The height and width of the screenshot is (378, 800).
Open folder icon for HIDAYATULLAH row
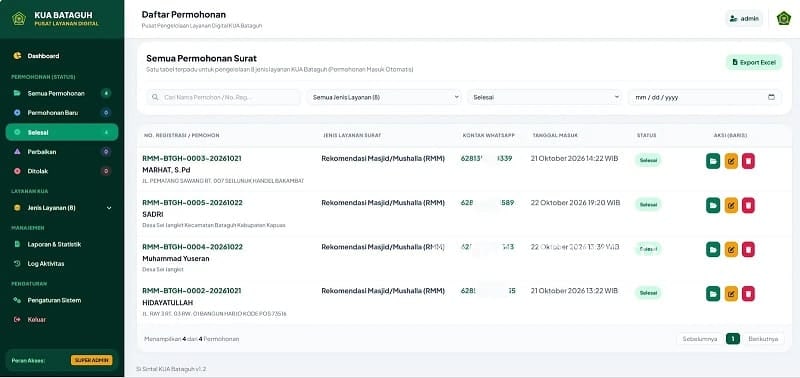[x=713, y=293]
